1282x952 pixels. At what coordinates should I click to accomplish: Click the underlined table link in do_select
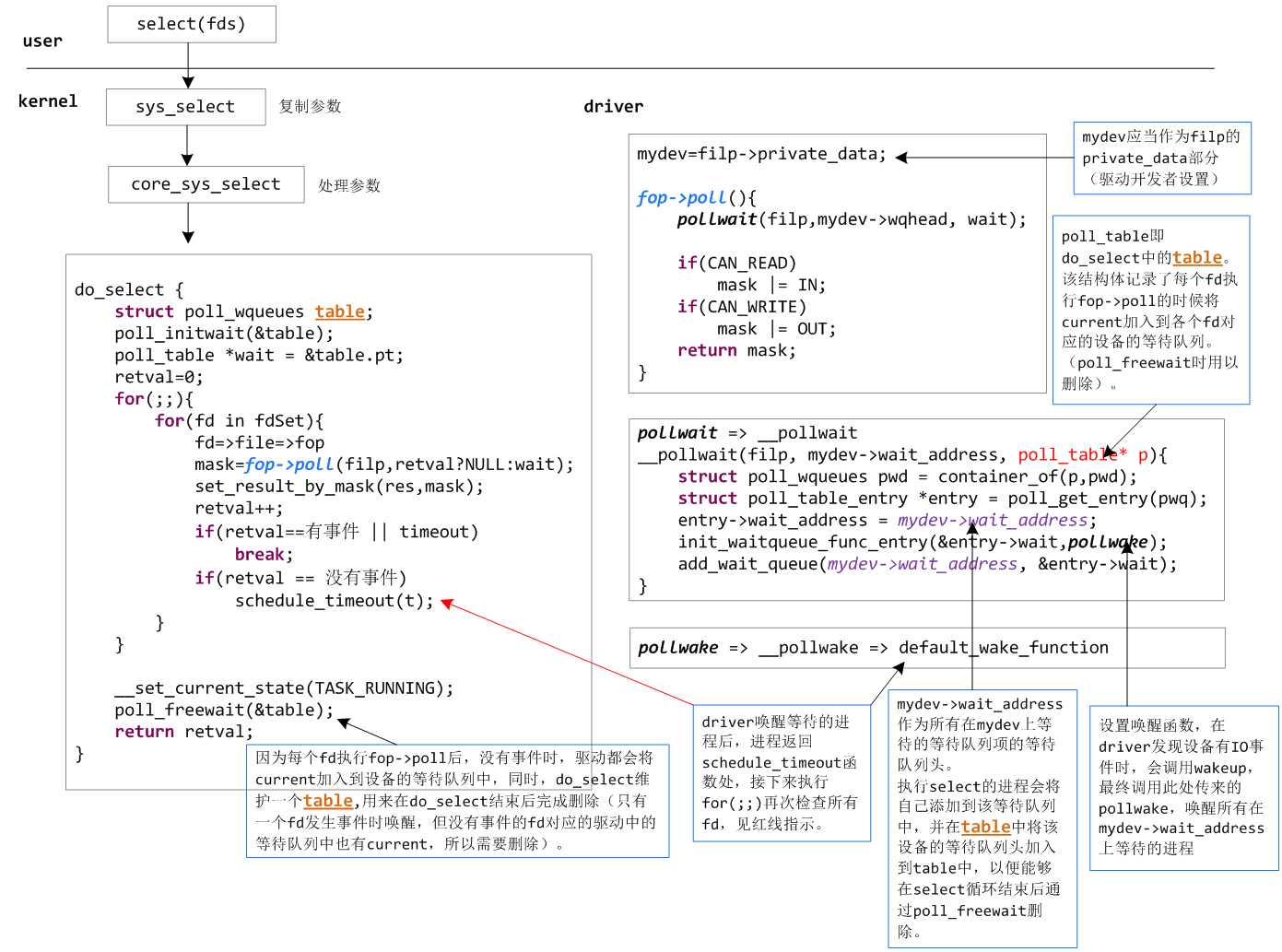(x=340, y=311)
